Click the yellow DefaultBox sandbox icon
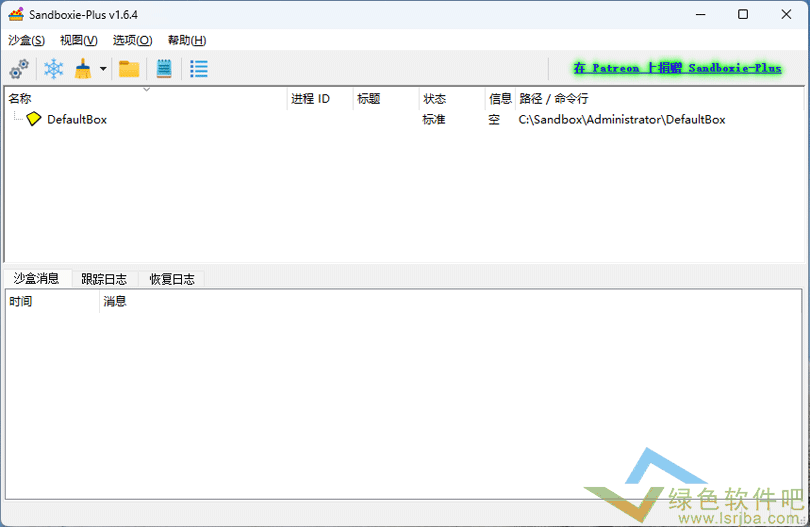This screenshot has height=527, width=810. point(34,119)
